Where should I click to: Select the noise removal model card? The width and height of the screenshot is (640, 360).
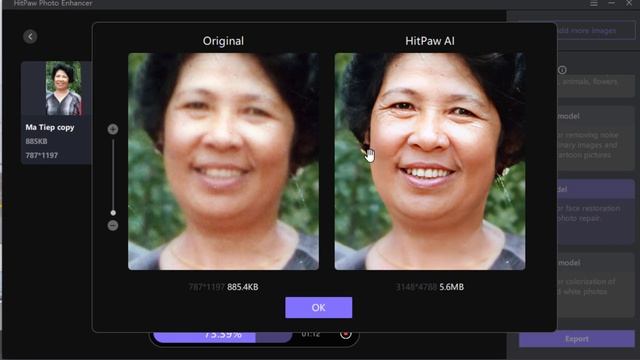pyautogui.click(x=596, y=138)
